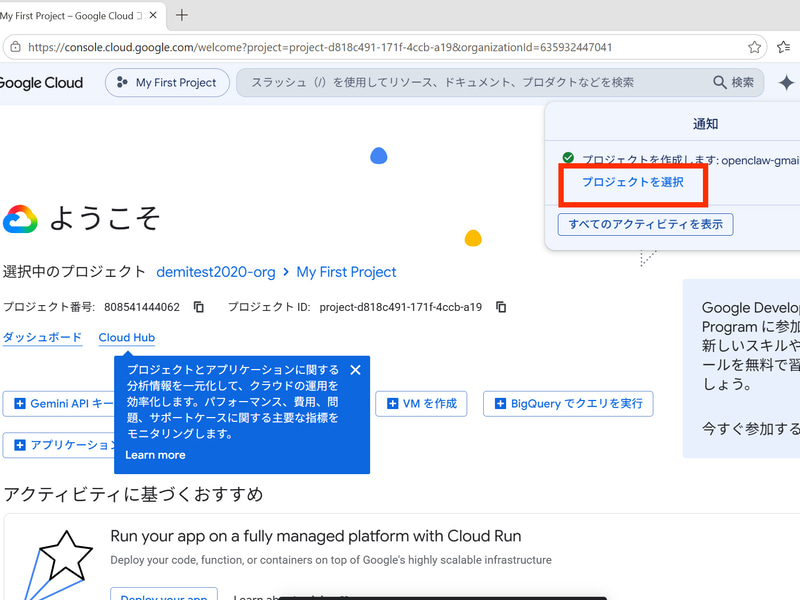The width and height of the screenshot is (800, 600).
Task: Click VM を作成 button
Action: pos(421,404)
